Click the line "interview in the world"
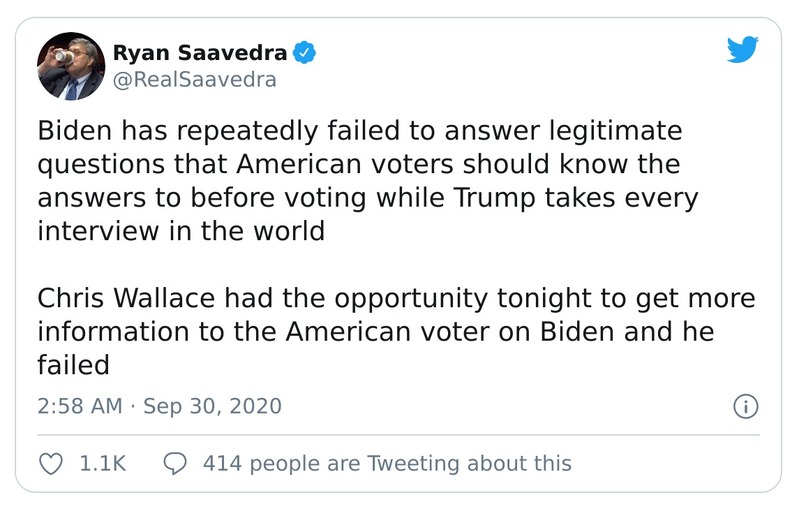 point(181,231)
